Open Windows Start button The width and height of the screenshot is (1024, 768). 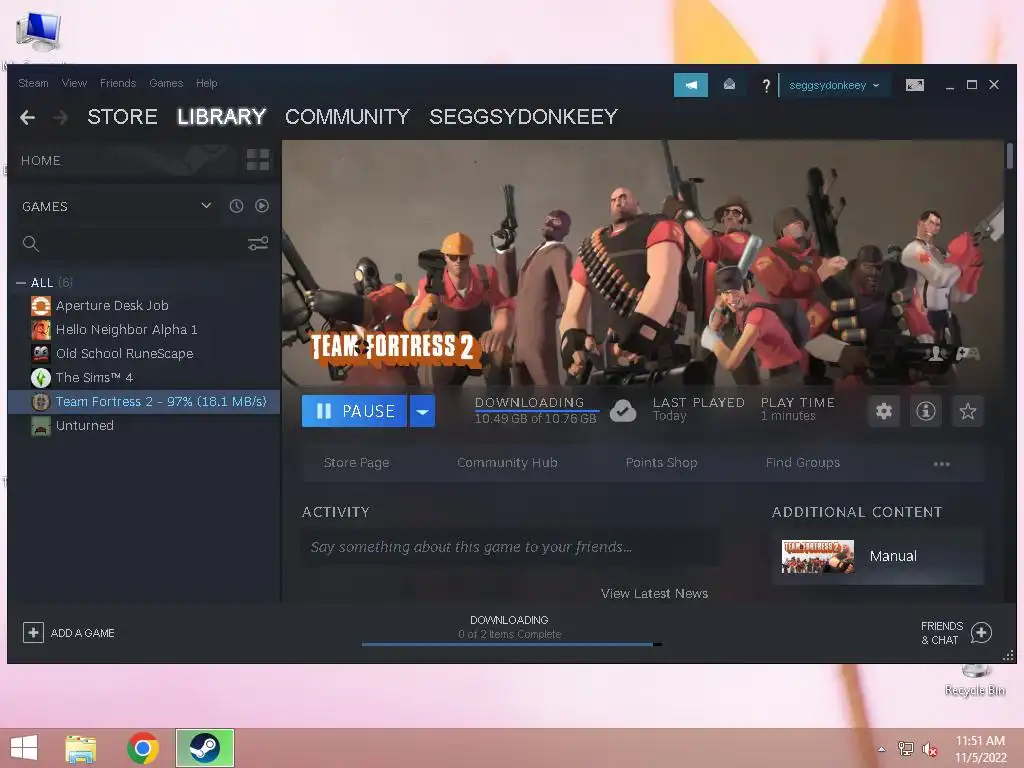[x=24, y=748]
